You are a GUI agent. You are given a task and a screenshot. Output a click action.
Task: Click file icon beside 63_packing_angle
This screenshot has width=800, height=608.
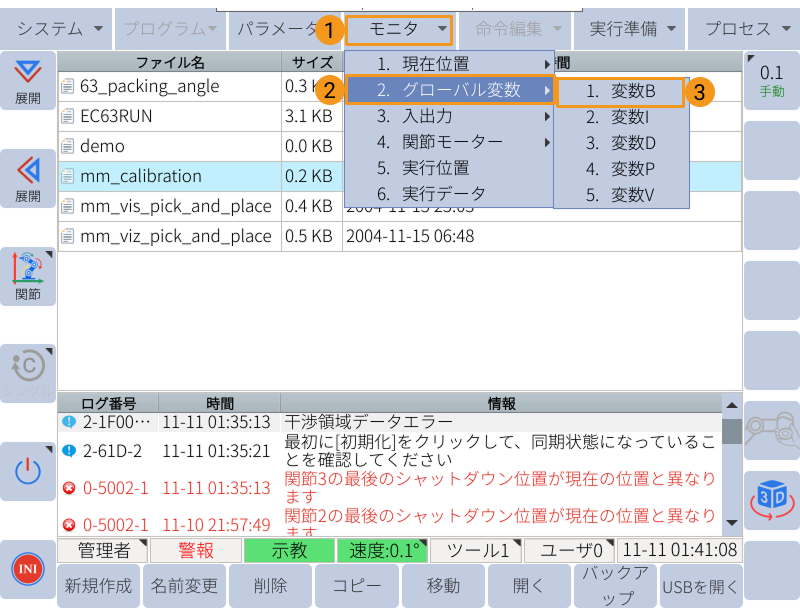pos(67,86)
